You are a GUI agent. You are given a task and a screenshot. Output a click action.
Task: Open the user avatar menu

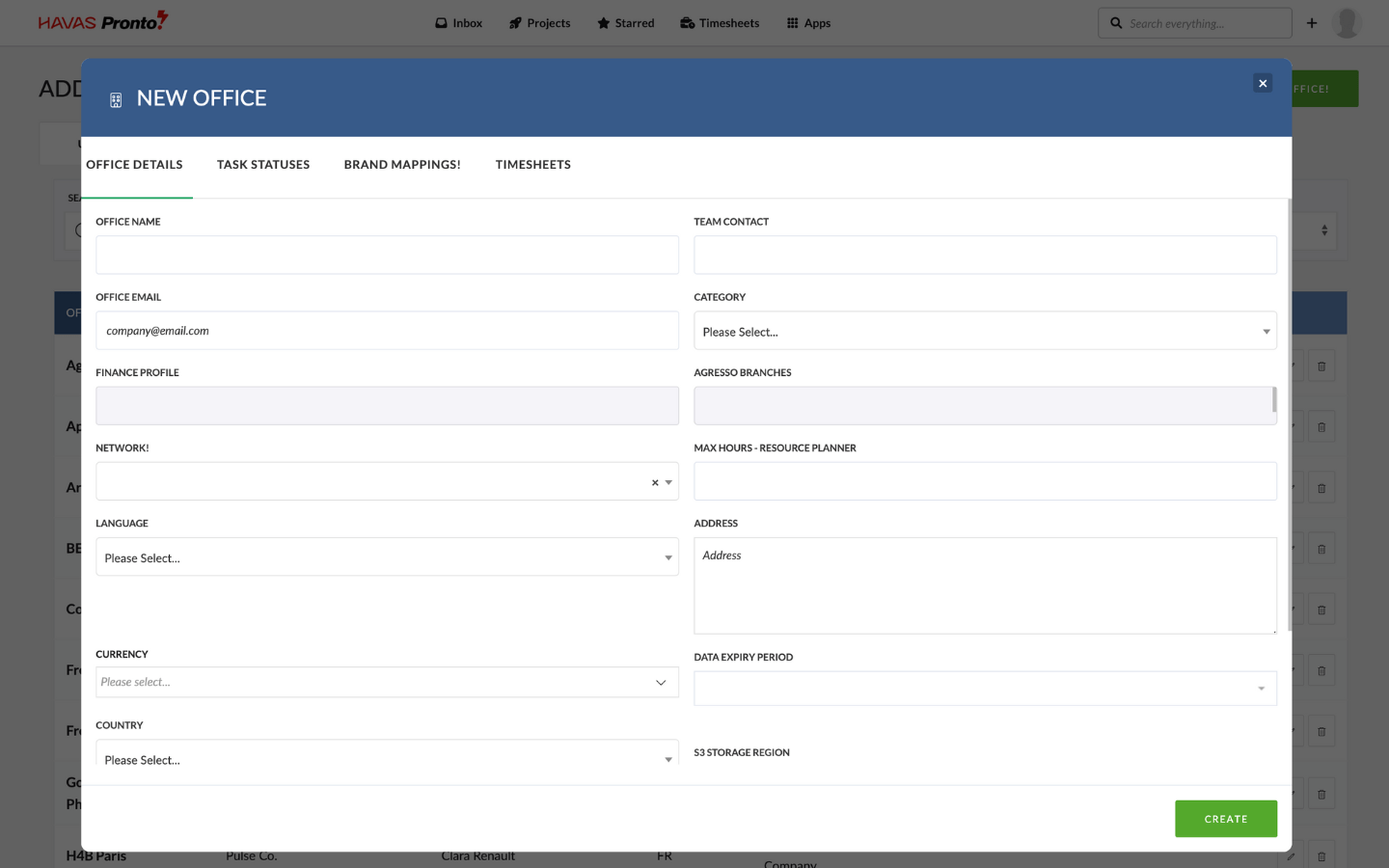click(x=1347, y=23)
